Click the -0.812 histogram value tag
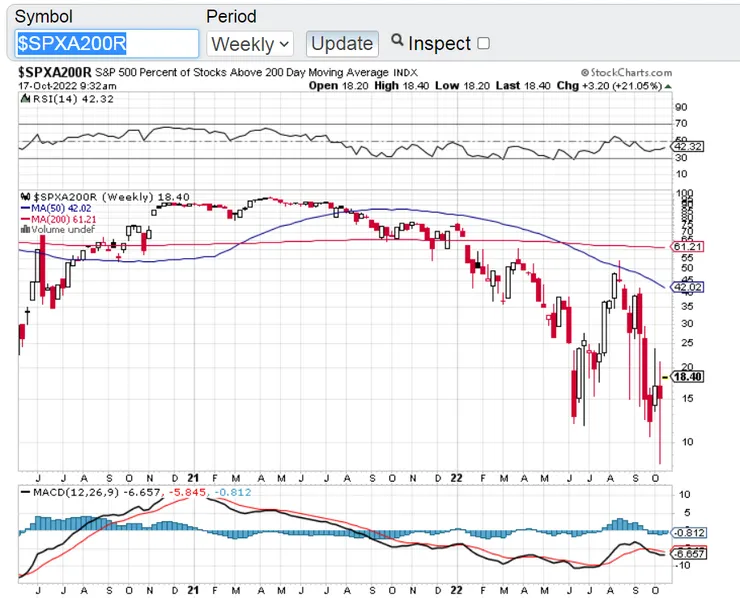This screenshot has width=740, height=598. coord(688,532)
